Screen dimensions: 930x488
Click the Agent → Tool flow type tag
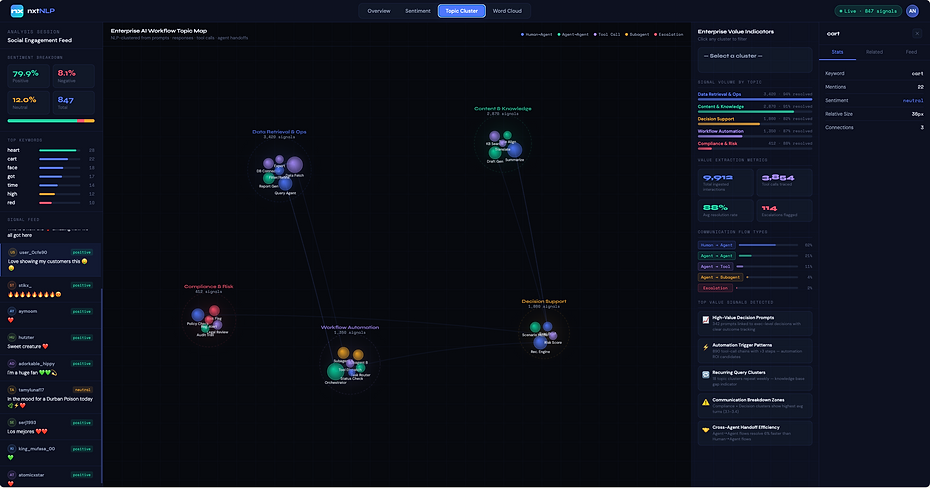coord(715,266)
